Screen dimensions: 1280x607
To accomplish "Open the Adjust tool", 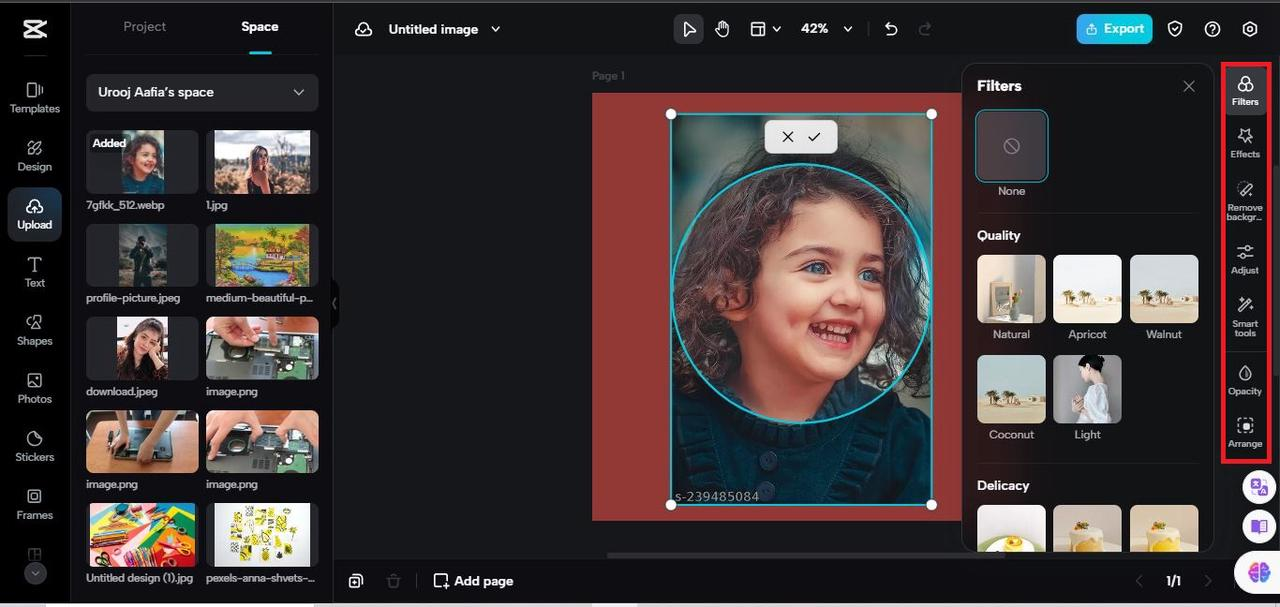I will tap(1245, 258).
